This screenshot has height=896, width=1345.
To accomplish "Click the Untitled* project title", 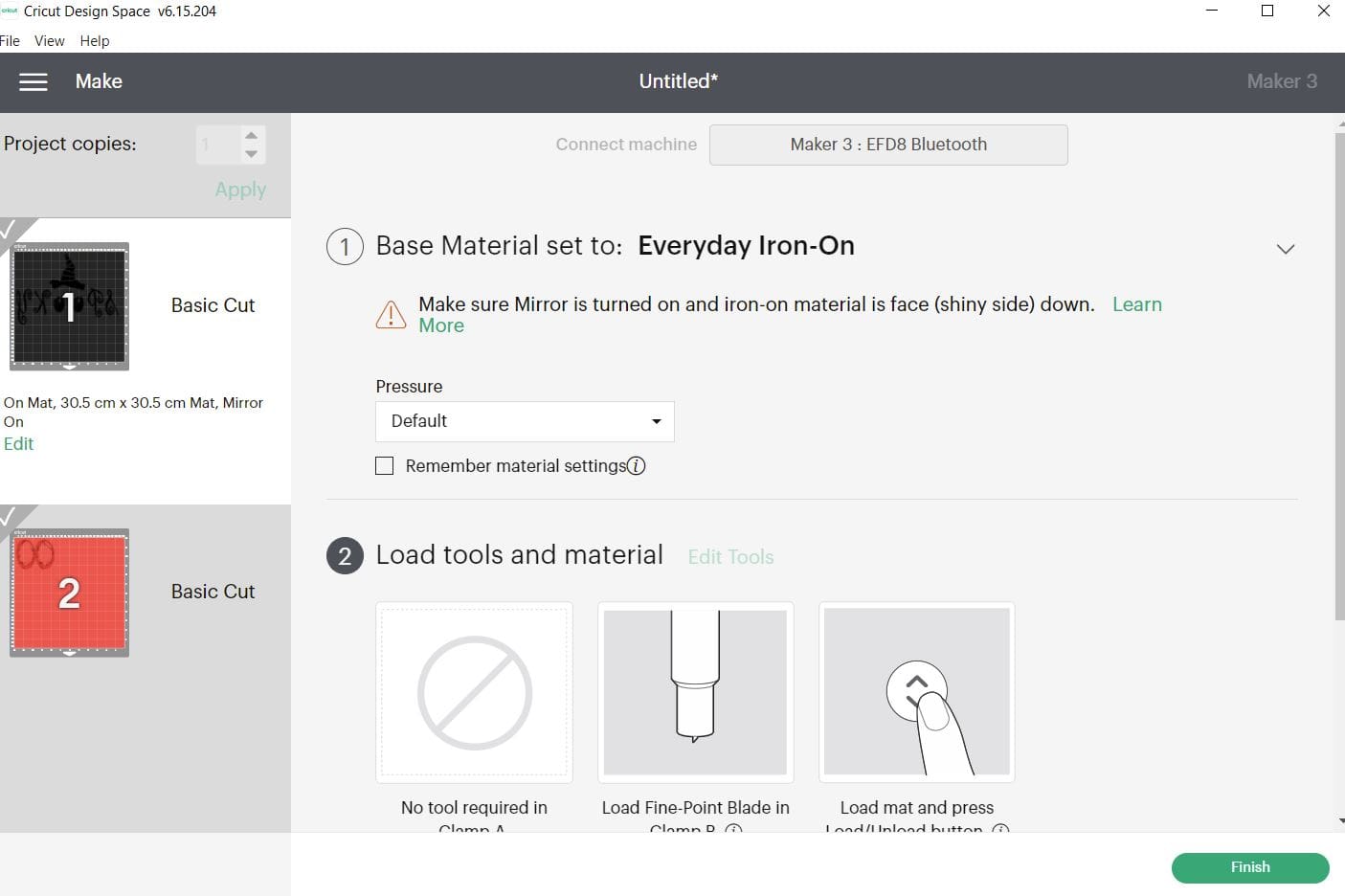I will (x=678, y=81).
